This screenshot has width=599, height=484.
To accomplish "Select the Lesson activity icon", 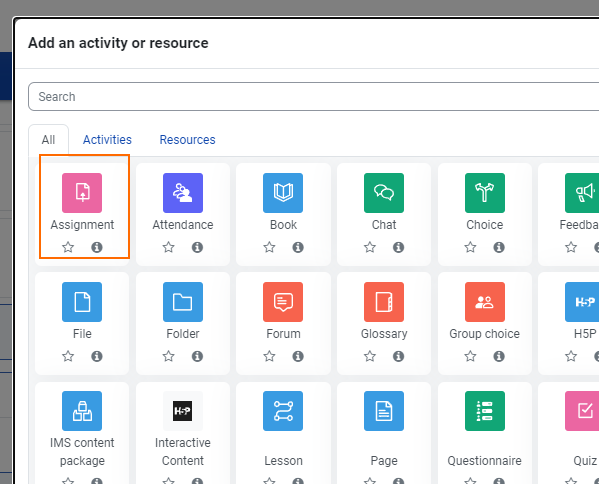I will [x=283, y=411].
